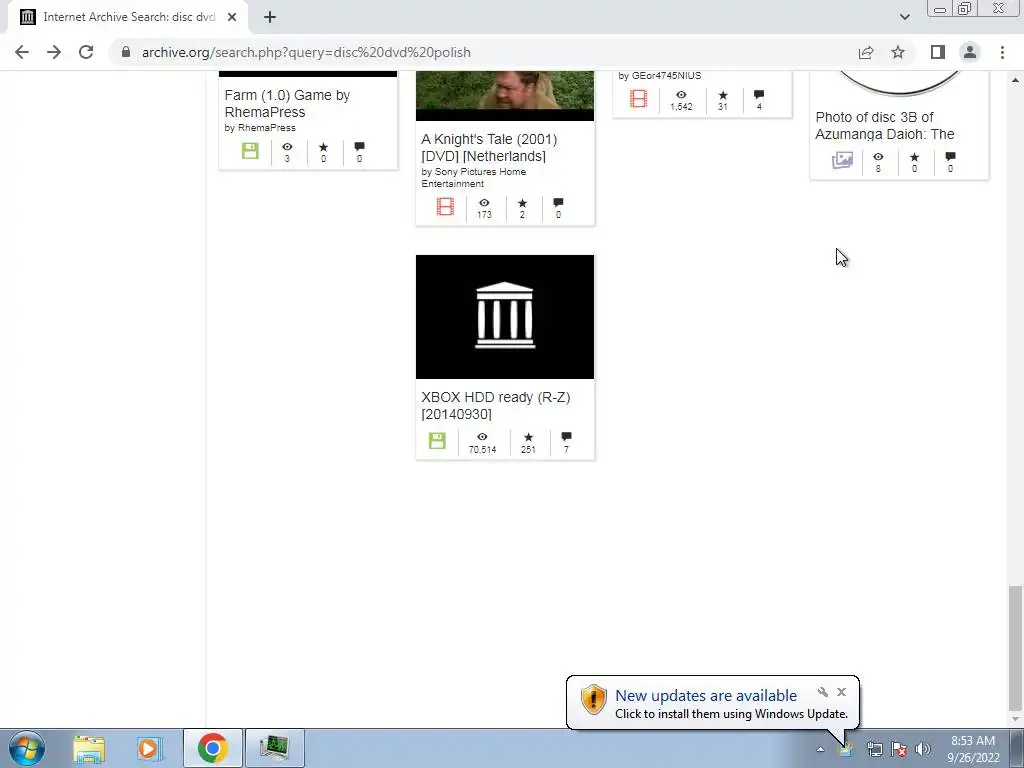The image size is (1024, 768).
Task: Open by GEor4745NIUS creator link
Action: pos(660,76)
